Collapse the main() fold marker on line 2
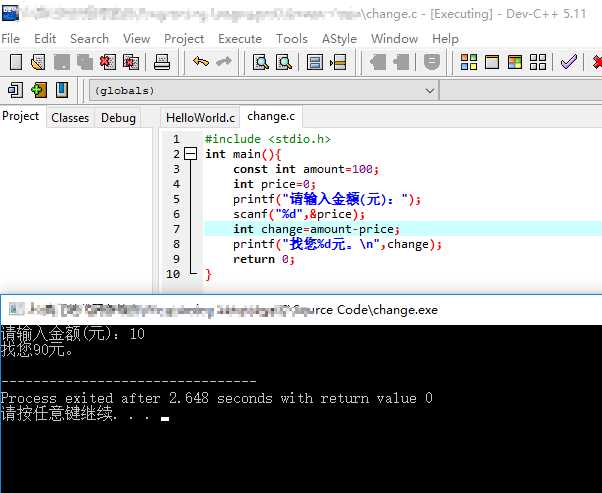 (x=190, y=154)
